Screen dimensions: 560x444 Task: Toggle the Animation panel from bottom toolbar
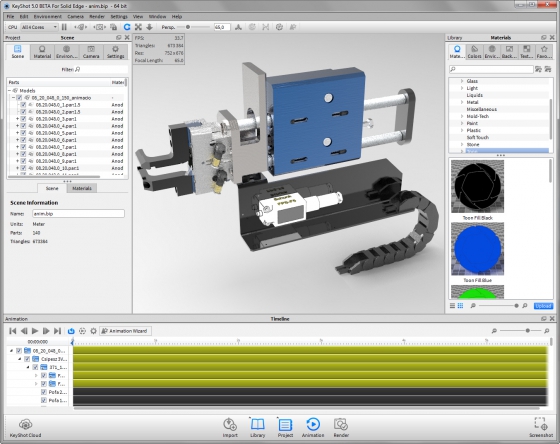[313, 428]
